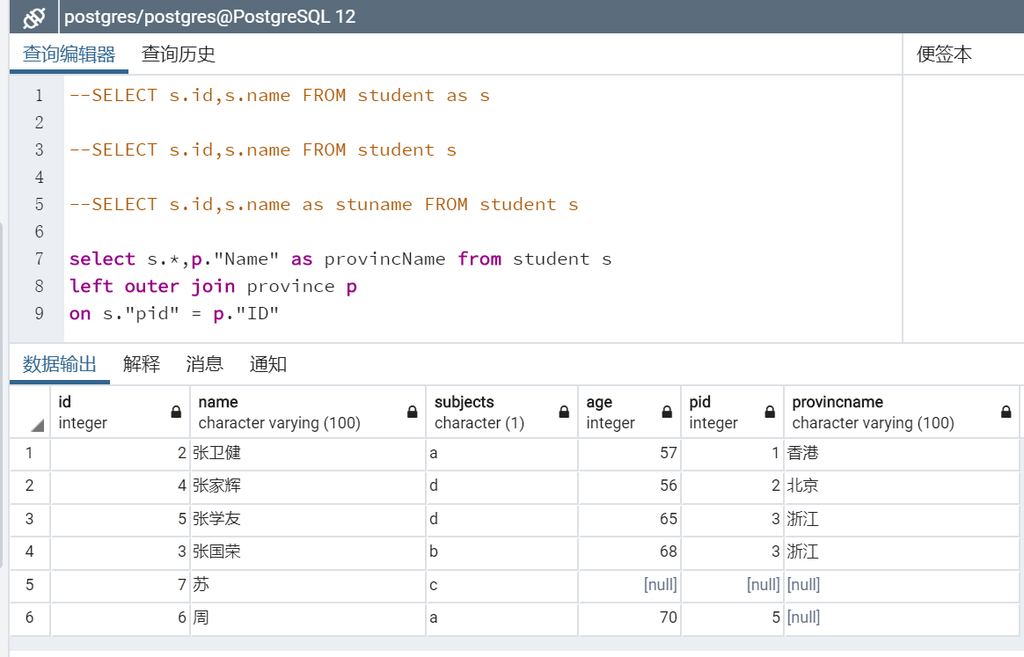Viewport: 1024px width, 657px height.
Task: Switch to the 查询历史 tab
Action: point(178,54)
